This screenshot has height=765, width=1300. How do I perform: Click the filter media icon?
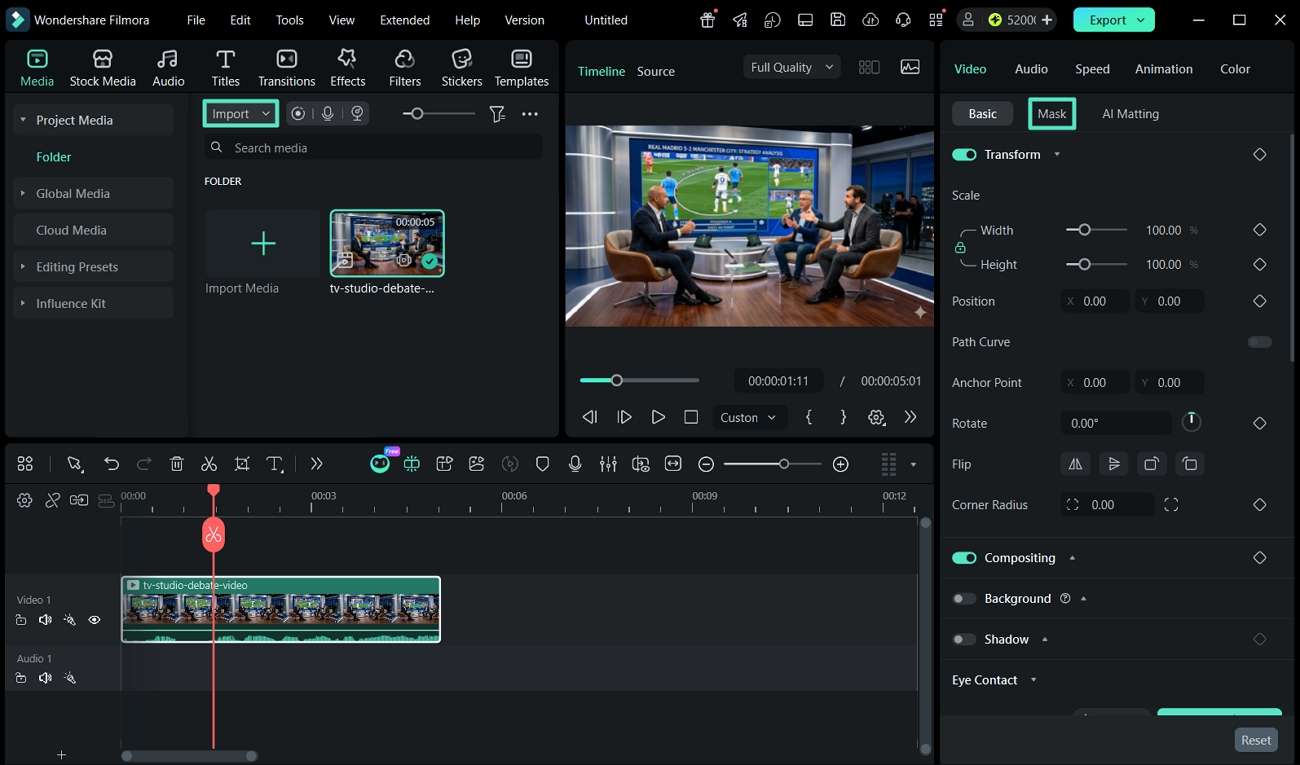(497, 114)
